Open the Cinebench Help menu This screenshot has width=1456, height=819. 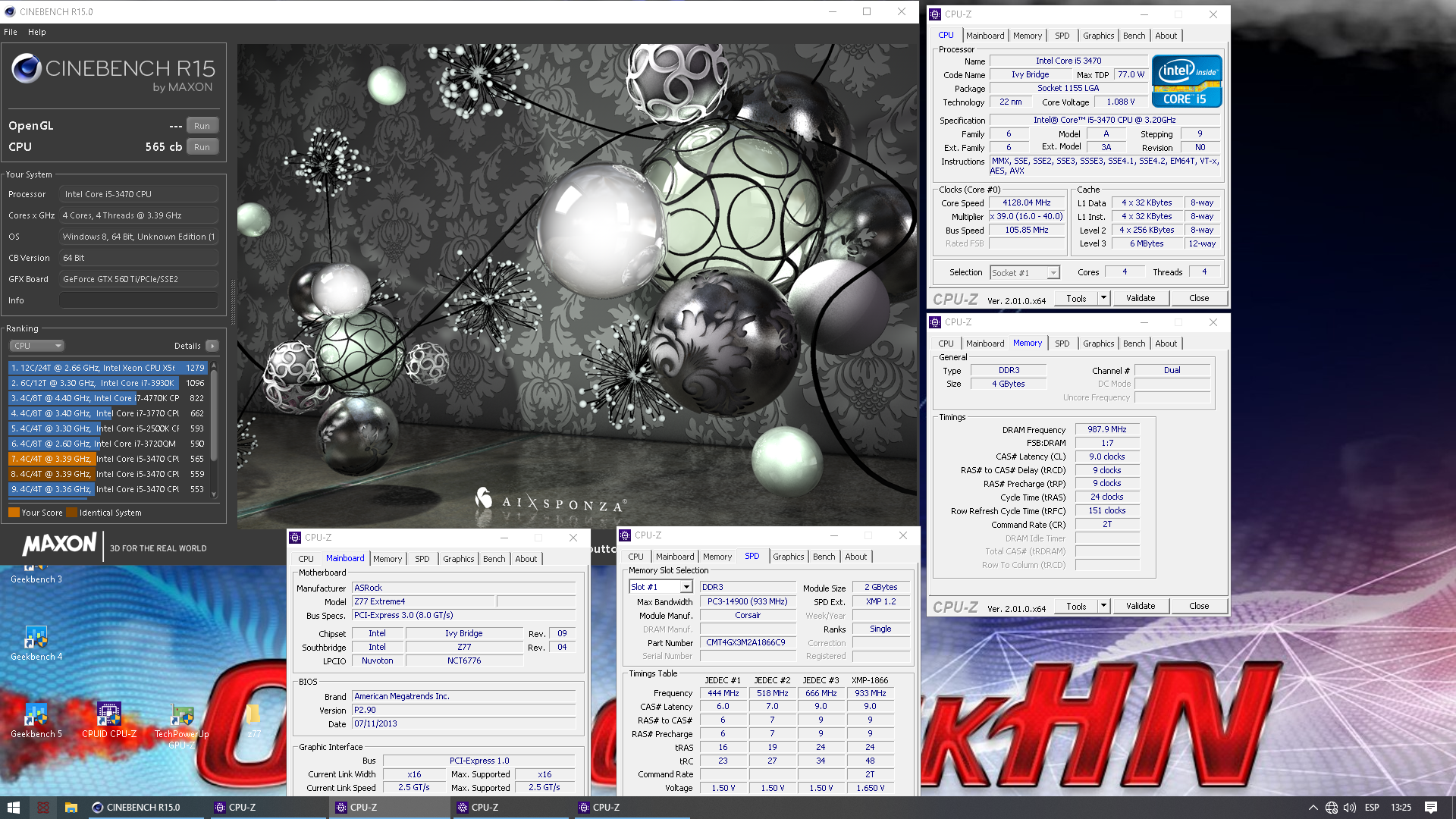pyautogui.click(x=37, y=32)
